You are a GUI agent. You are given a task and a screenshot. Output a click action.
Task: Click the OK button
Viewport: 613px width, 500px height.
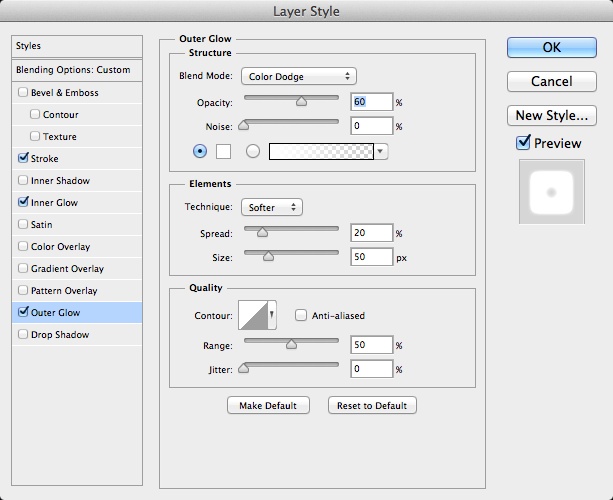pos(552,47)
